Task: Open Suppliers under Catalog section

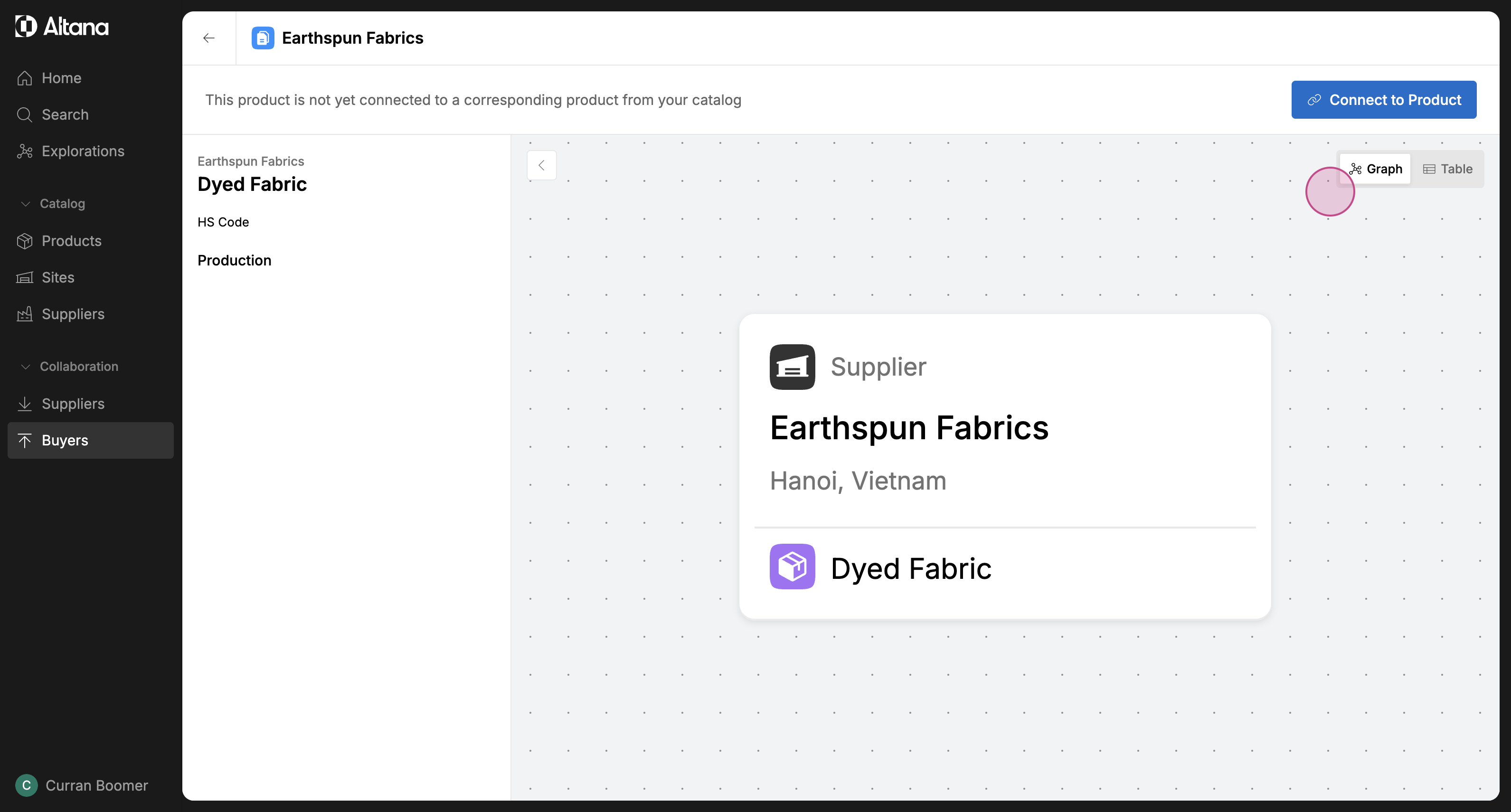Action: point(73,314)
